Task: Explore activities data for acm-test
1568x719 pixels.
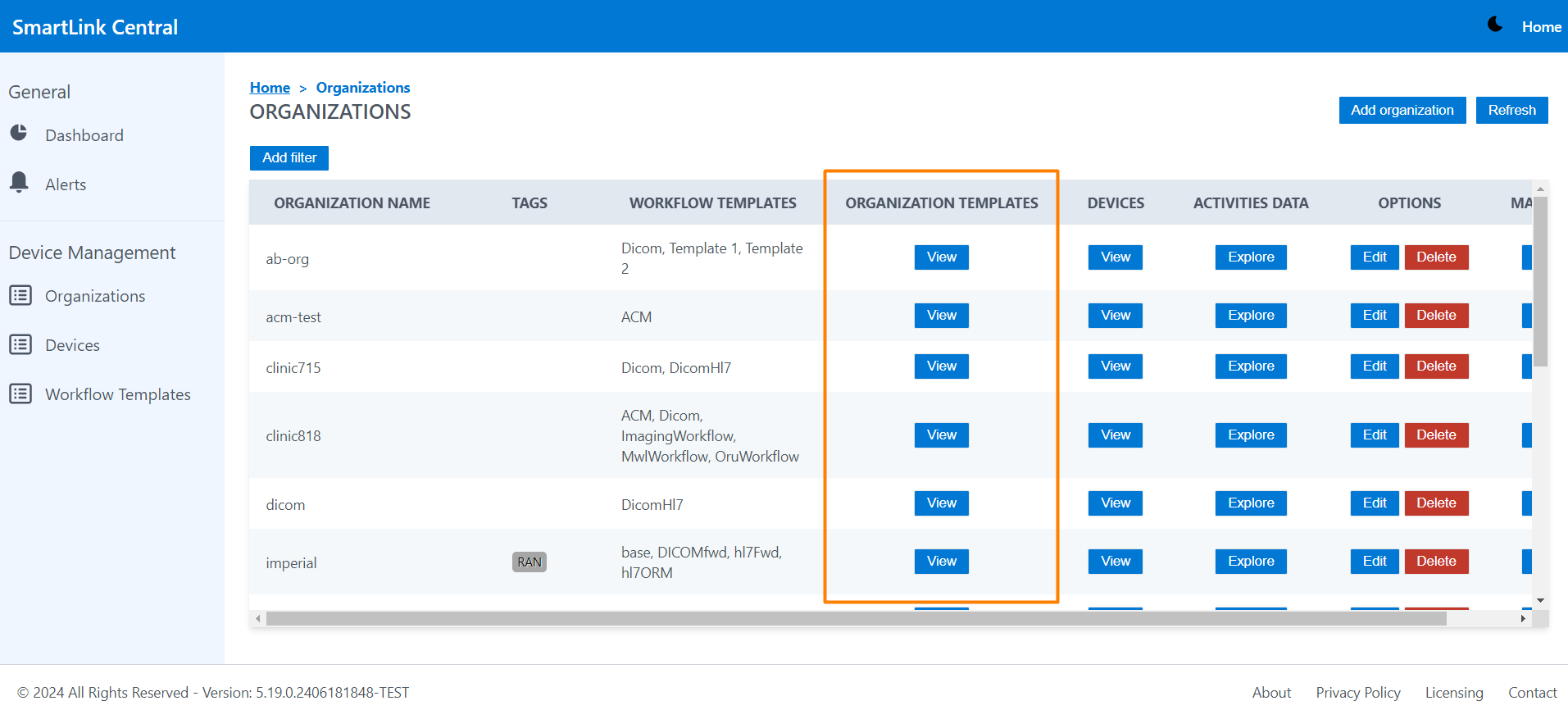Action: 1250,316
